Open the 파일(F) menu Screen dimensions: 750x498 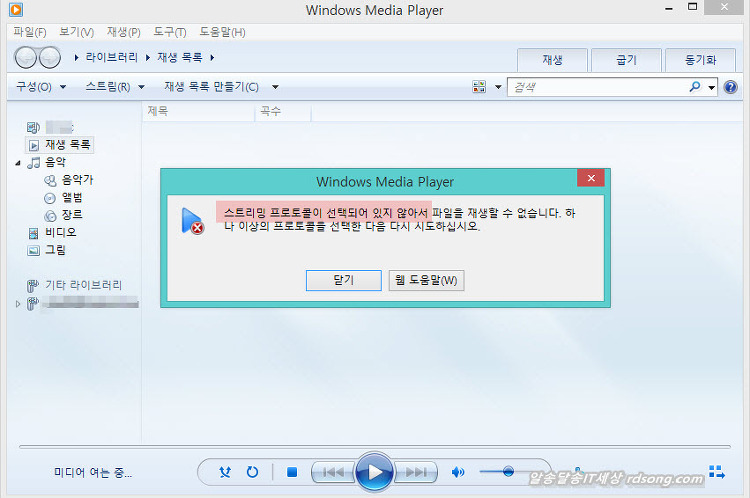pos(30,32)
